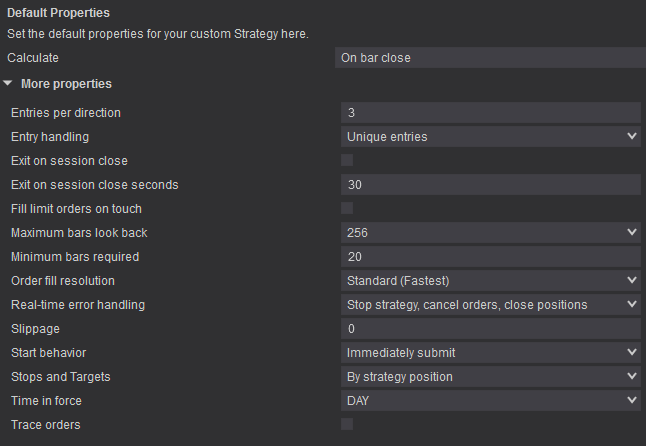Viewport: 646px width, 446px height.
Task: Open Time in force dropdown
Action: (490, 400)
